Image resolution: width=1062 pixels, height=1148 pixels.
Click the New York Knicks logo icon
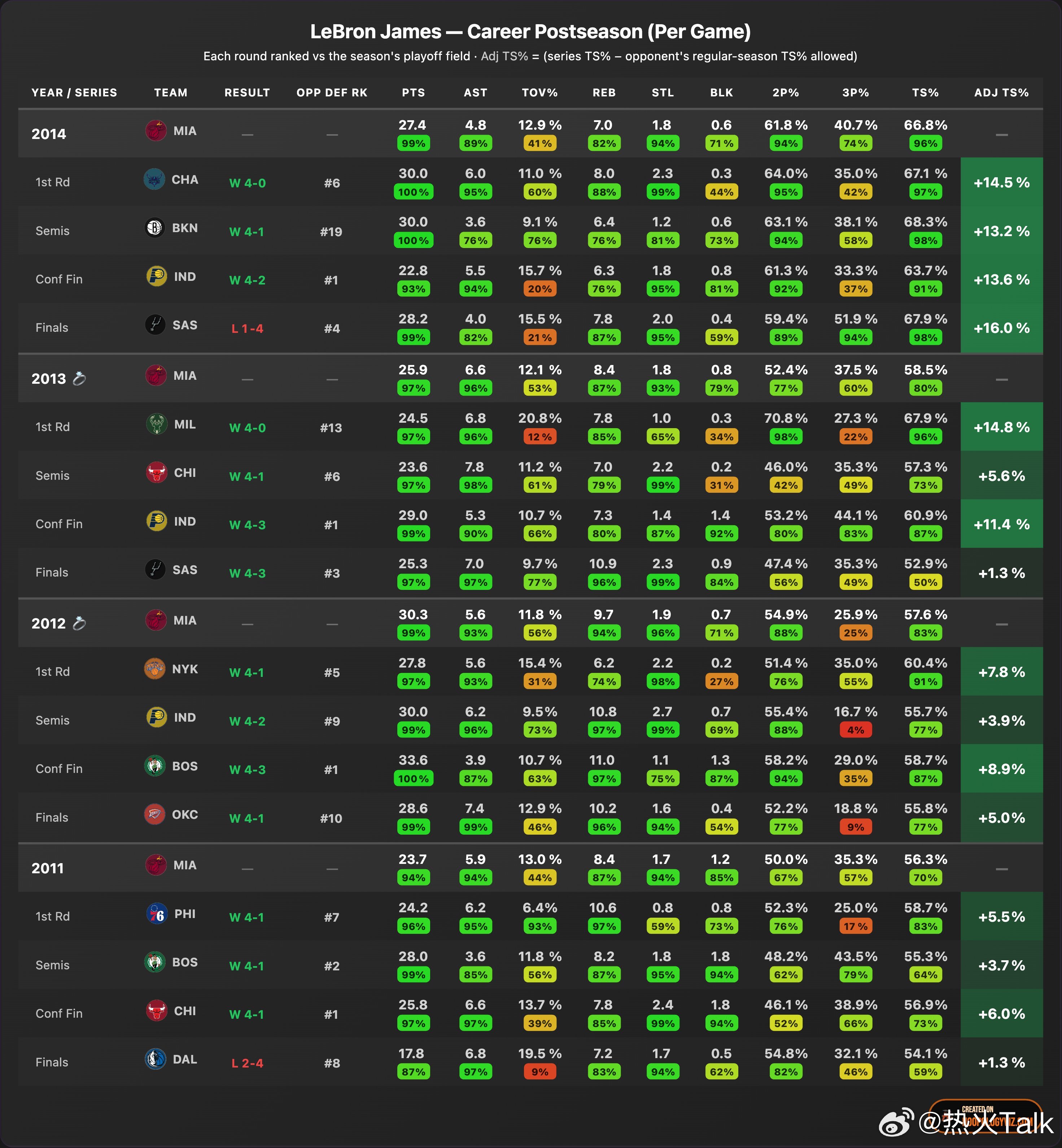(154, 669)
